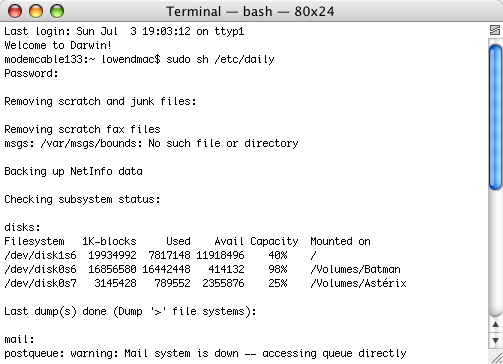
Task: Zoom the Terminal with green button
Action: tap(57, 11)
